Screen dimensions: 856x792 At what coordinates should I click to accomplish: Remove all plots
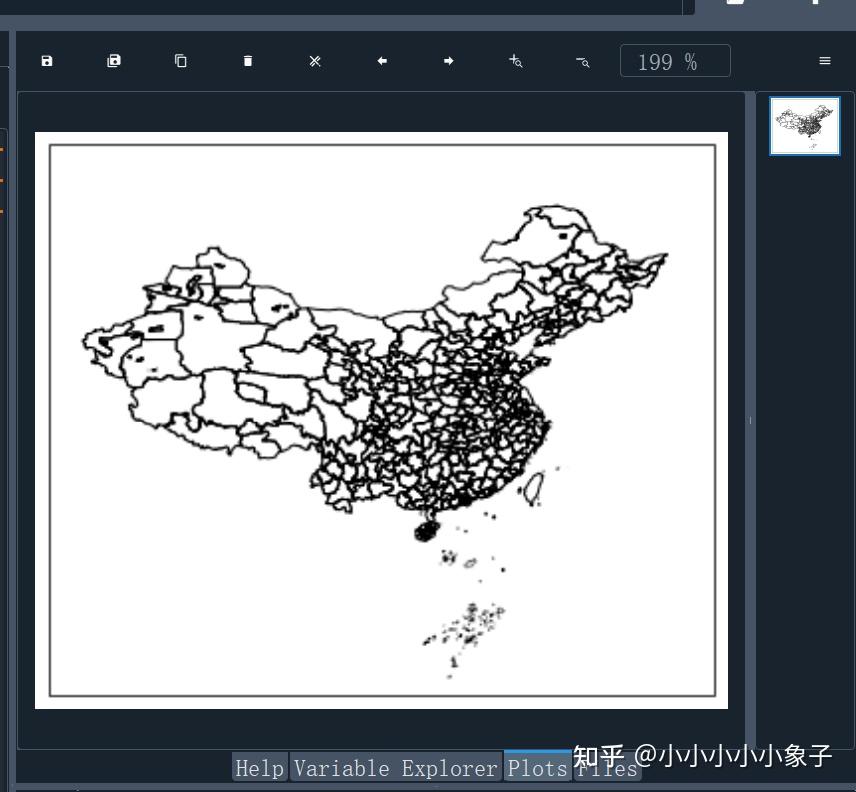point(315,61)
